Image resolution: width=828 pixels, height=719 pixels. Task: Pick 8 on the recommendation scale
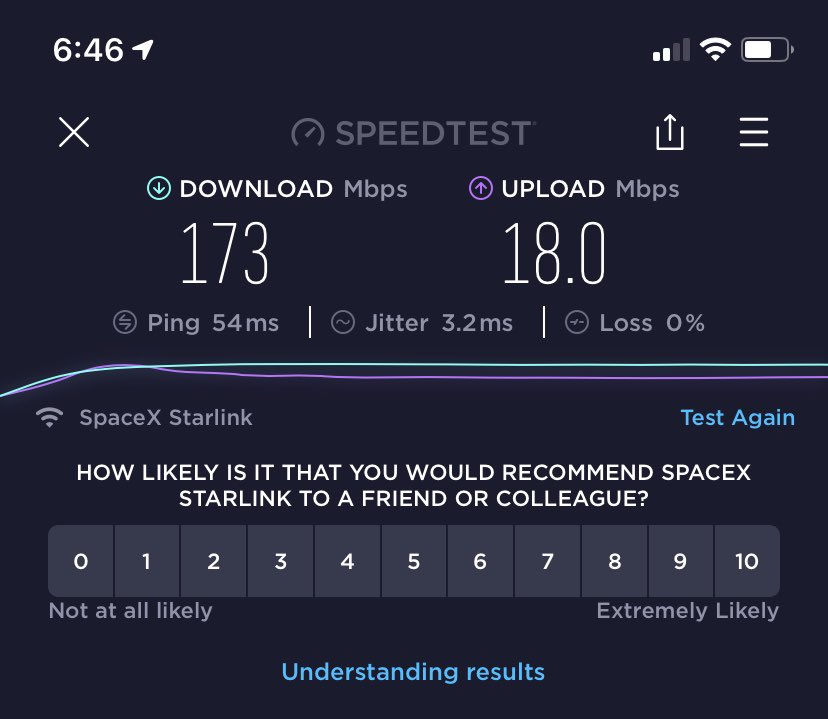click(x=614, y=561)
